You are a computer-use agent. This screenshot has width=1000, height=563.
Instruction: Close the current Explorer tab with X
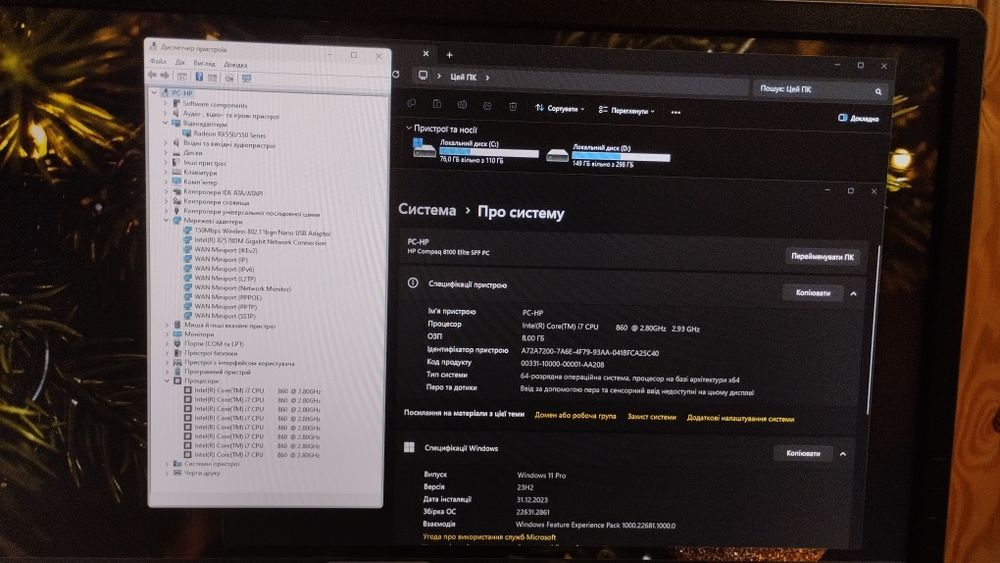click(426, 54)
